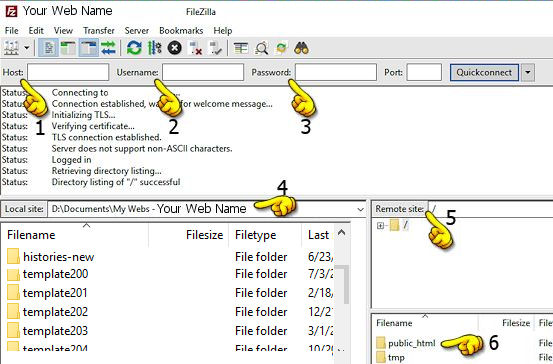Toggle the message log display
Screen dimensions: 553x364
48,48
